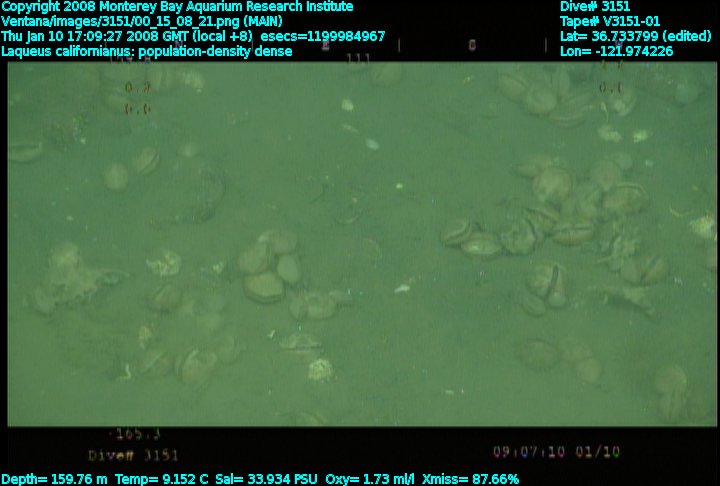Viewport: 720px width, 486px height.
Task: Click the 111 heading number at top
Action: (358, 58)
